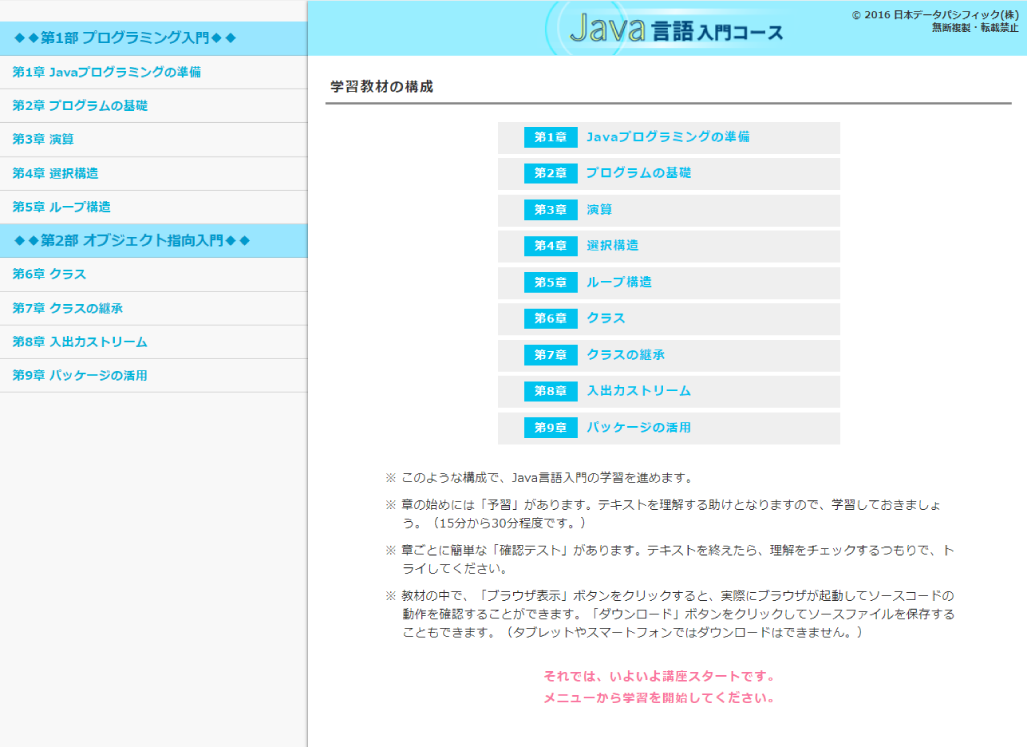Click pink text いよいよ講座スタートです
The image size is (1027, 747).
point(660,676)
